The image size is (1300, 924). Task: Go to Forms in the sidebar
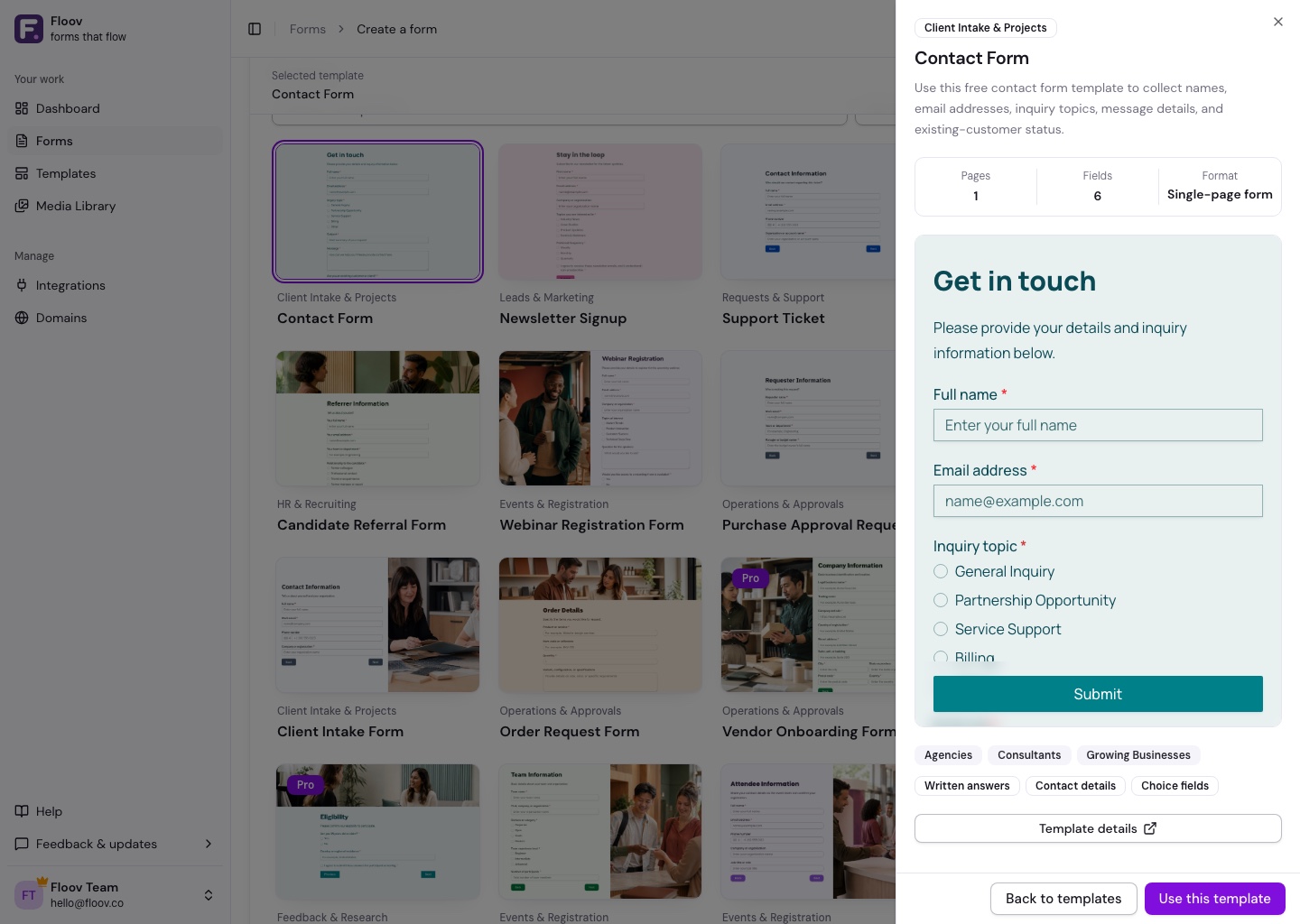coord(115,141)
